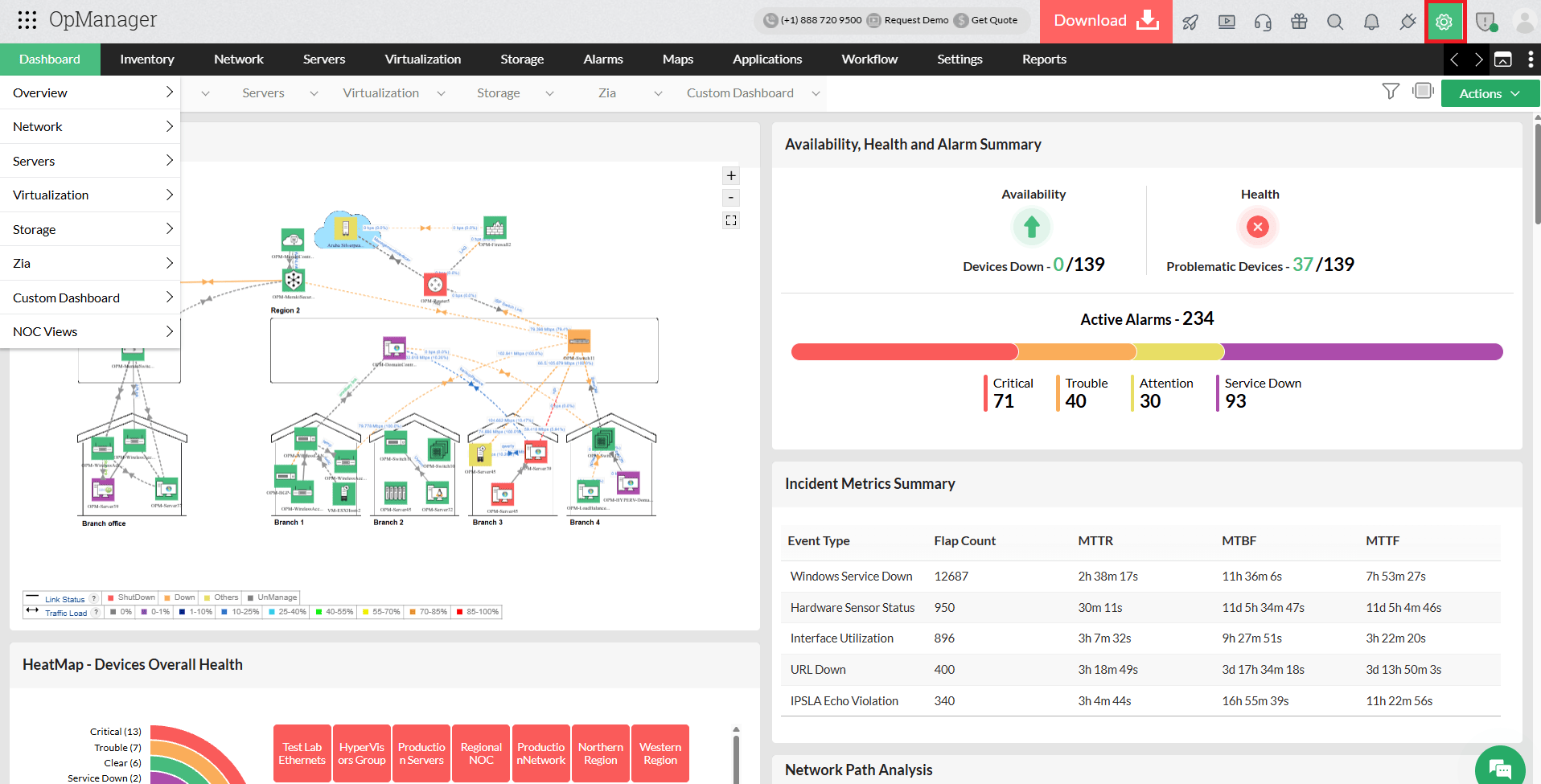Go to previous menu arrow

click(x=1454, y=60)
